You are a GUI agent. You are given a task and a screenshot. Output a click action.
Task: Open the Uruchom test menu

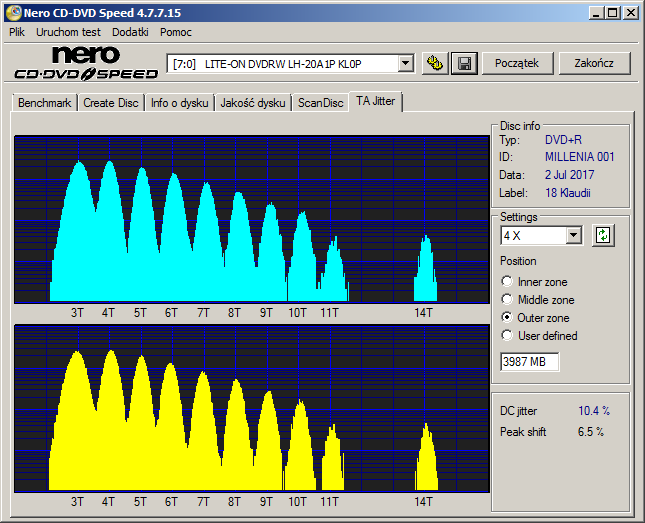pyautogui.click(x=68, y=32)
